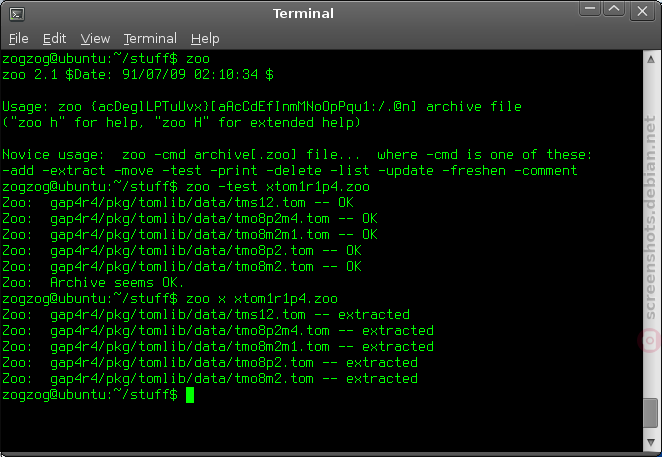The image size is (662, 457).
Task: Open the terminal window menu icon
Action: (17, 14)
